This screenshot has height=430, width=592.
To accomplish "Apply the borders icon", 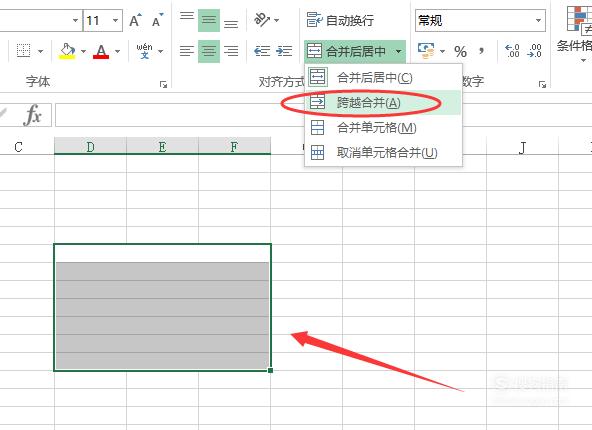I will click(24, 51).
